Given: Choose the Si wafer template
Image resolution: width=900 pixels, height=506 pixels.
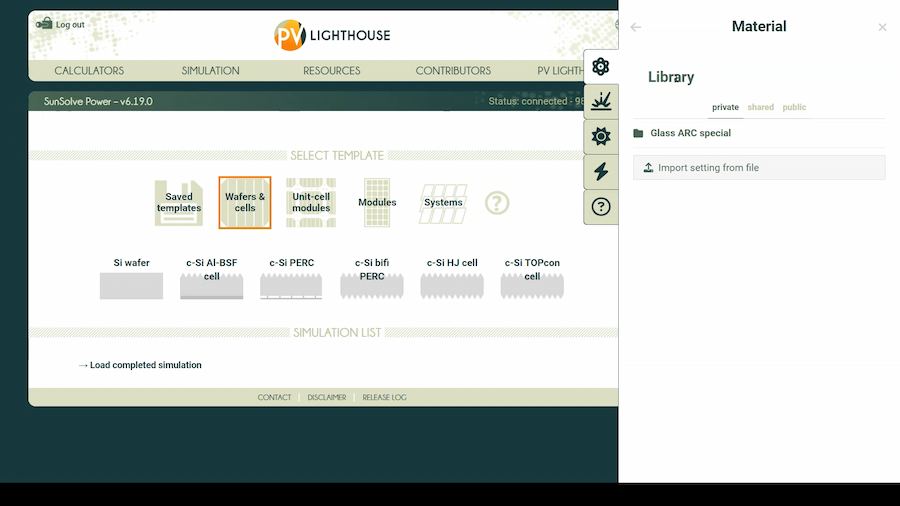Looking at the screenshot, I should (x=131, y=278).
